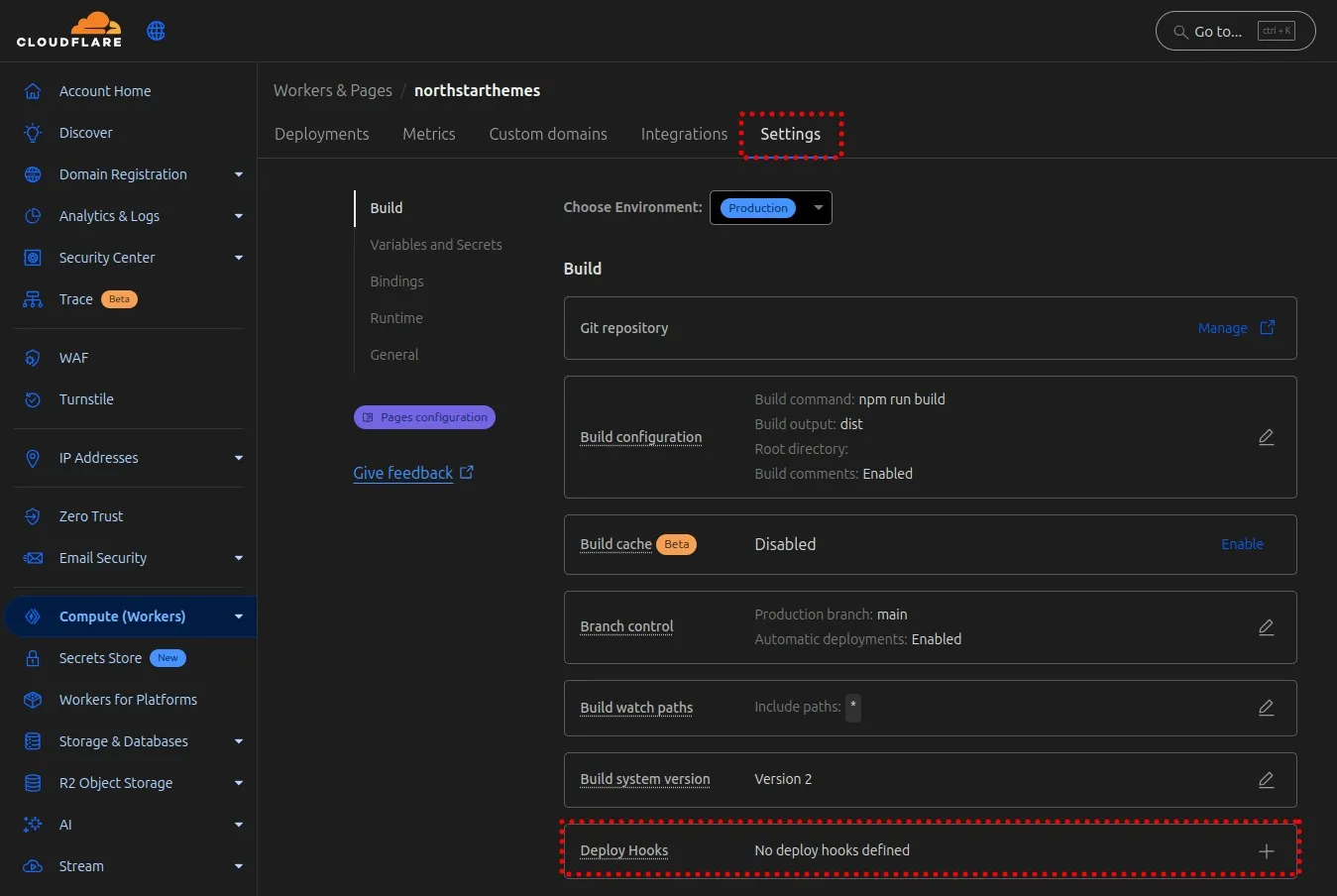1337x896 pixels.
Task: Click Enable for Build cache
Action: tap(1242, 544)
